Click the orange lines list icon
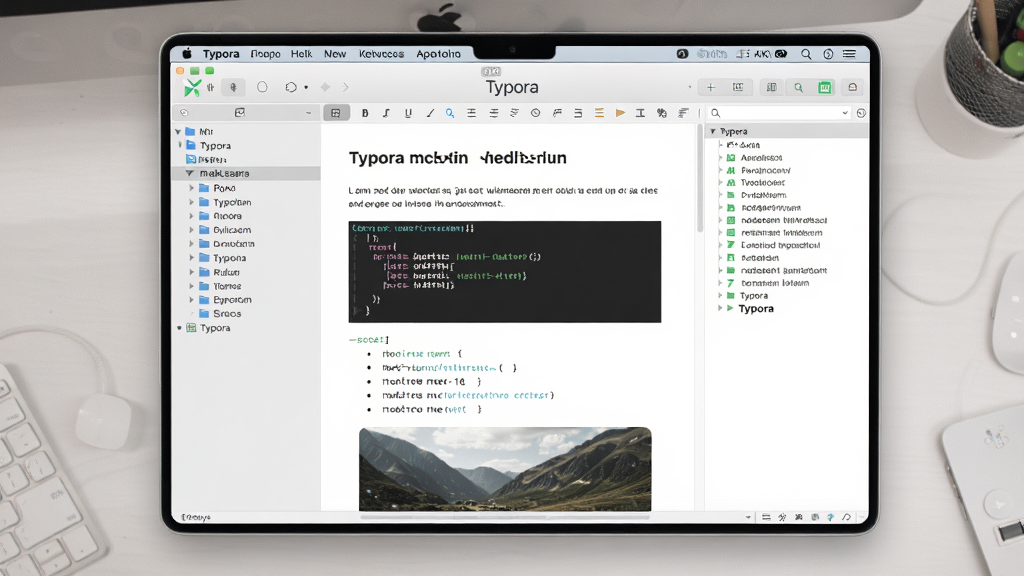The height and width of the screenshot is (576, 1024). click(599, 113)
